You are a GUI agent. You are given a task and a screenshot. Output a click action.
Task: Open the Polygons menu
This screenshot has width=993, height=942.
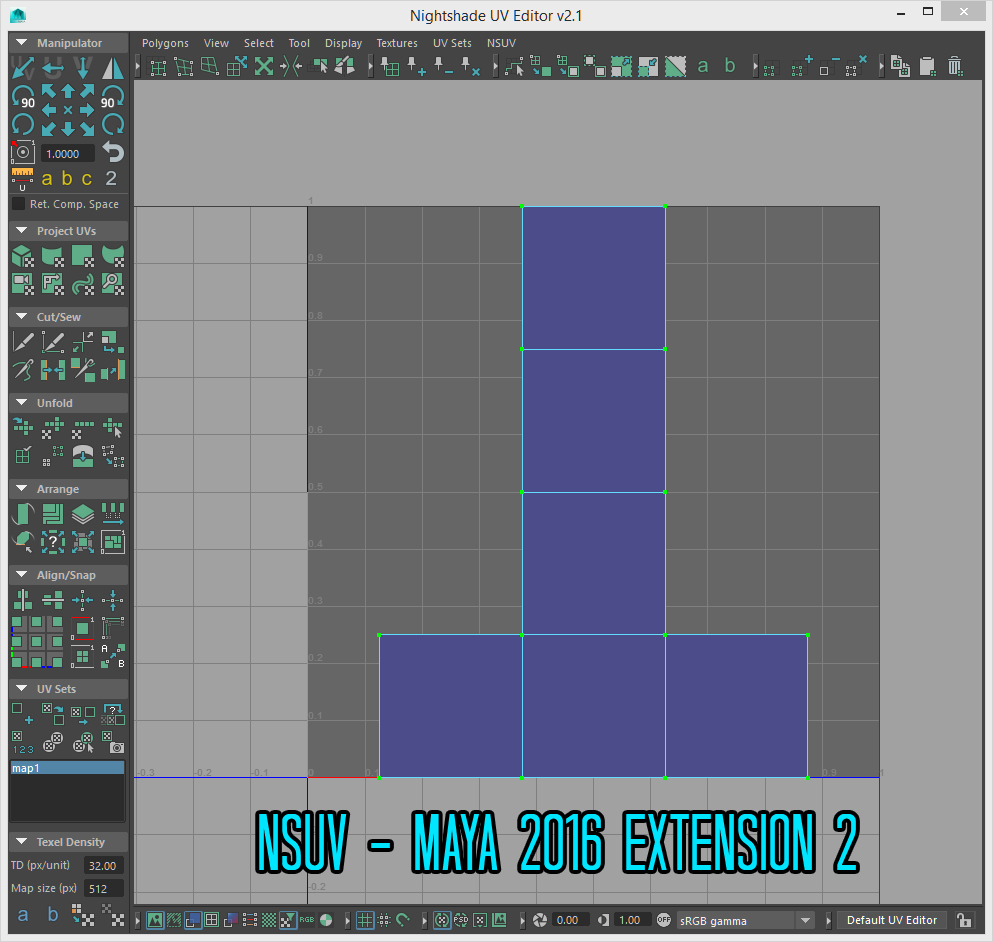(165, 43)
